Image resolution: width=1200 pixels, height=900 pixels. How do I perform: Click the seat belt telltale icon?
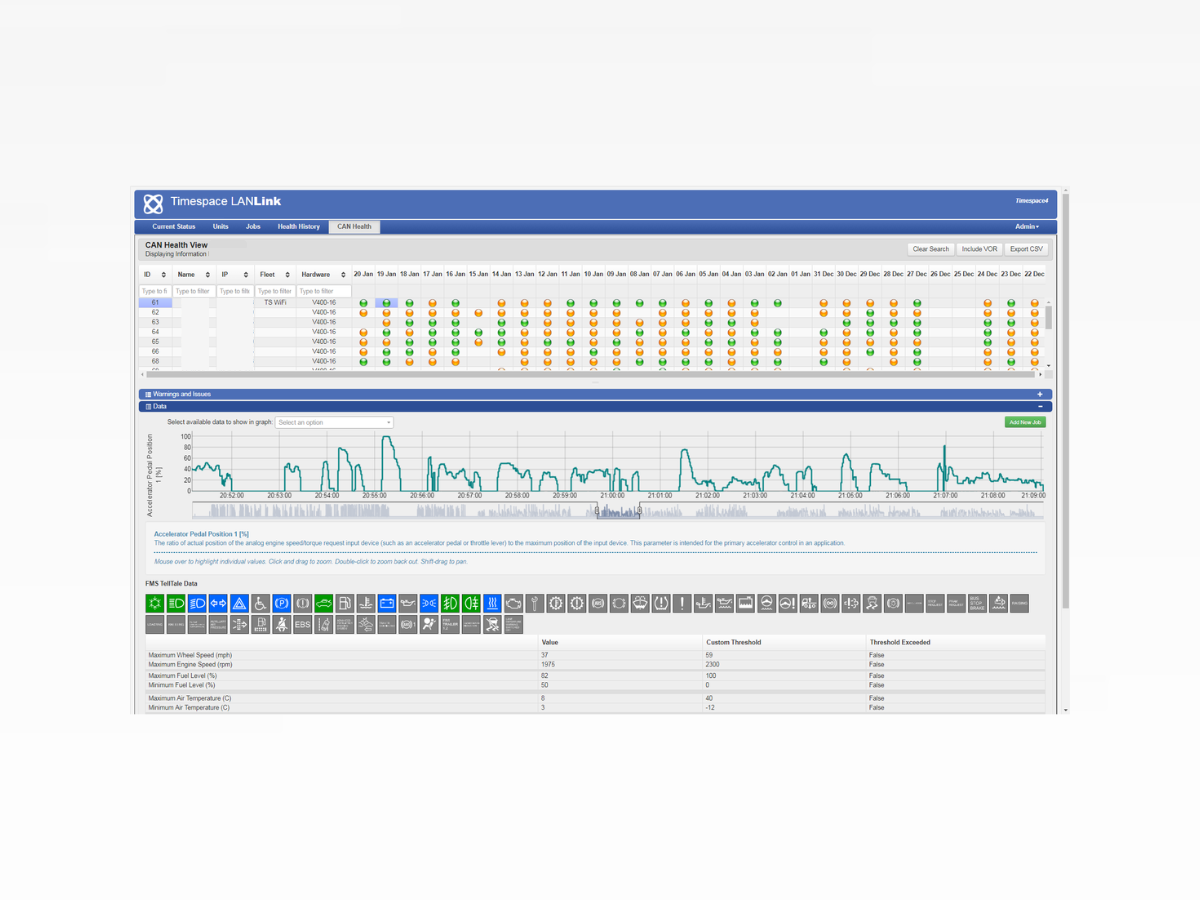(x=282, y=624)
